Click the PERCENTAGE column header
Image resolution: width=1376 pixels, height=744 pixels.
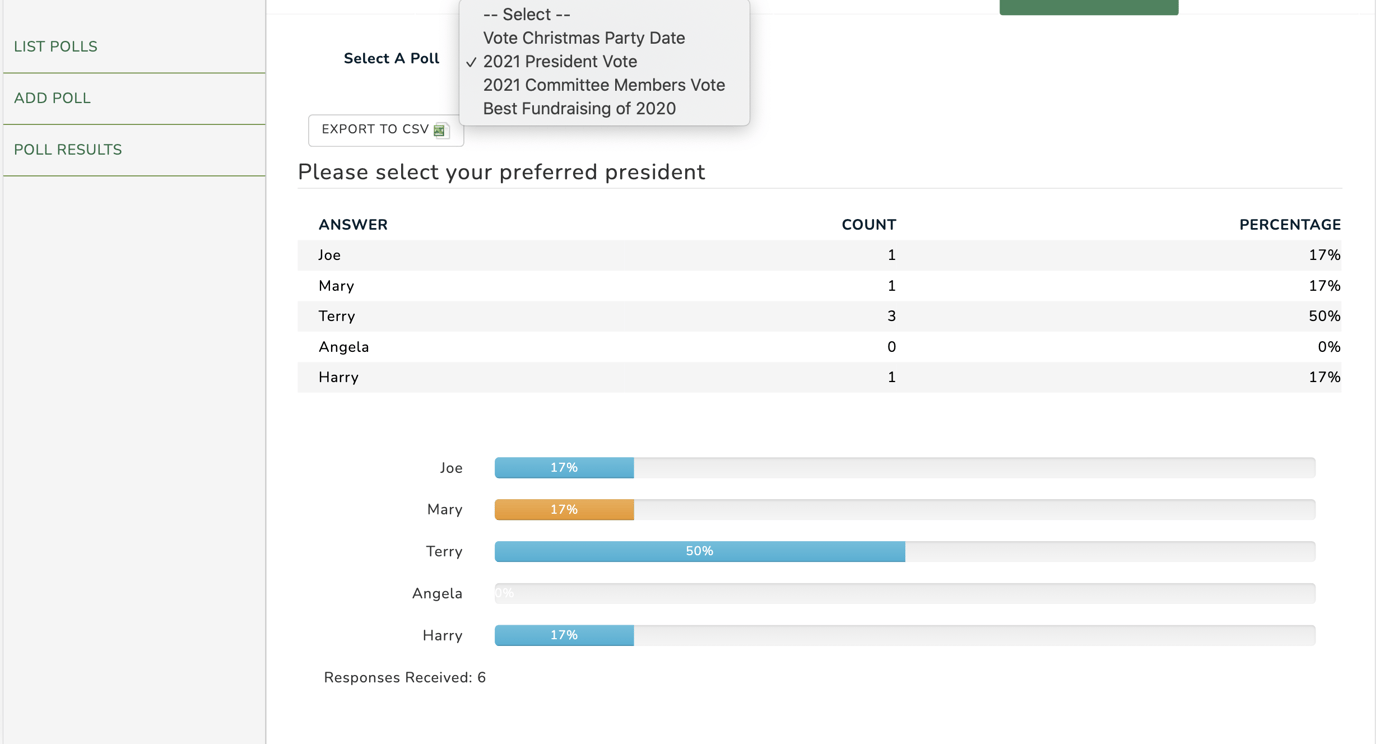1290,224
